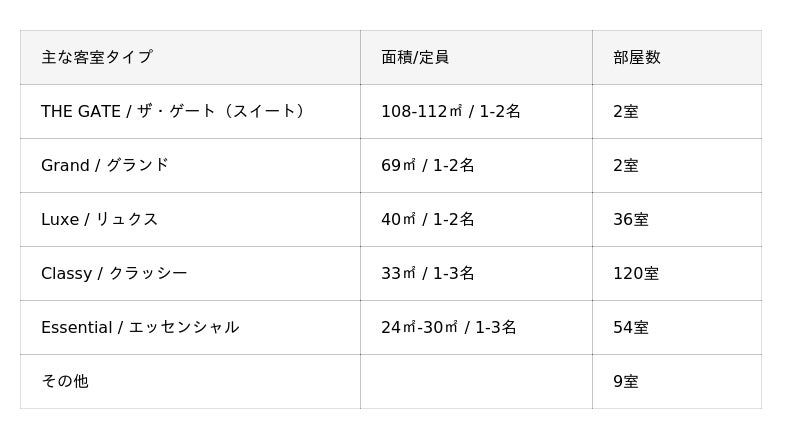Viewport: 800px width, 439px height.
Task: Select the その他 row label
Action: [x=65, y=382]
